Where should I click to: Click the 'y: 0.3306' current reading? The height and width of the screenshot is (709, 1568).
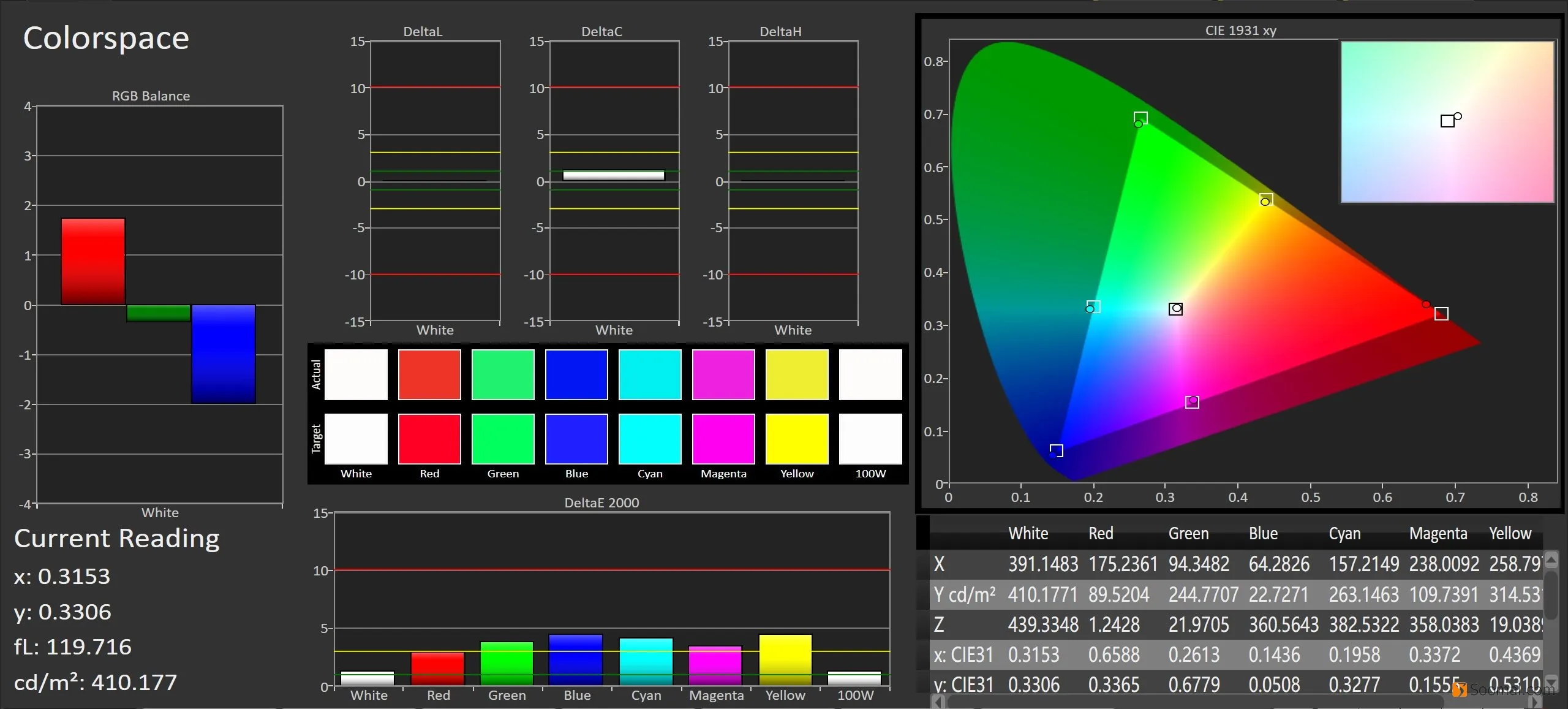pos(62,612)
